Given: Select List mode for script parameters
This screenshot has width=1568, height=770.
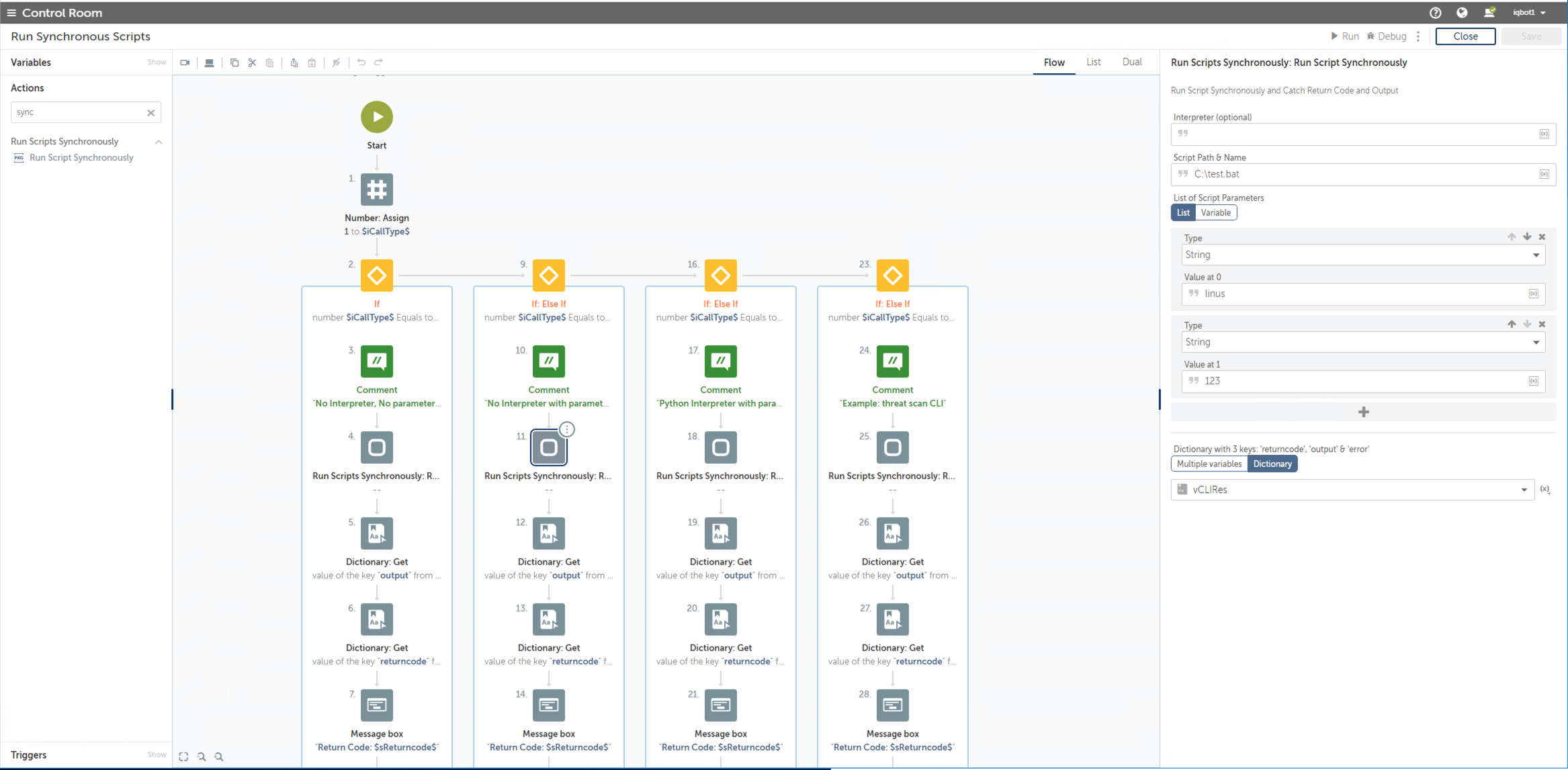Looking at the screenshot, I should coord(1183,213).
